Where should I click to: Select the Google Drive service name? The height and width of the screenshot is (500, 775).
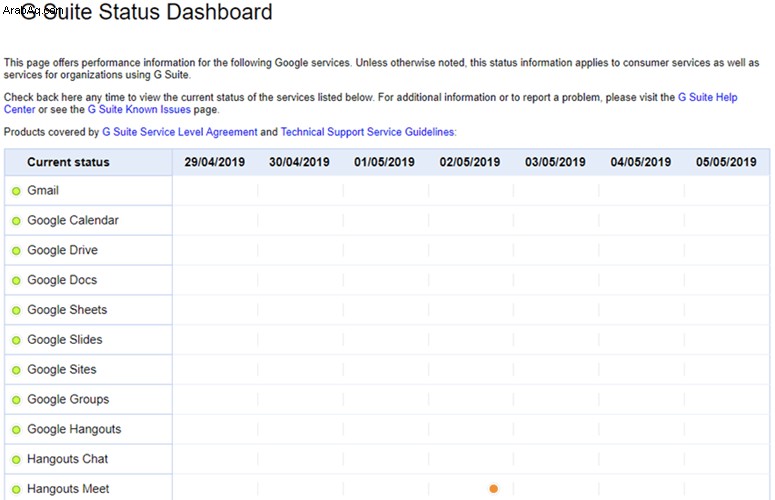[x=62, y=250]
